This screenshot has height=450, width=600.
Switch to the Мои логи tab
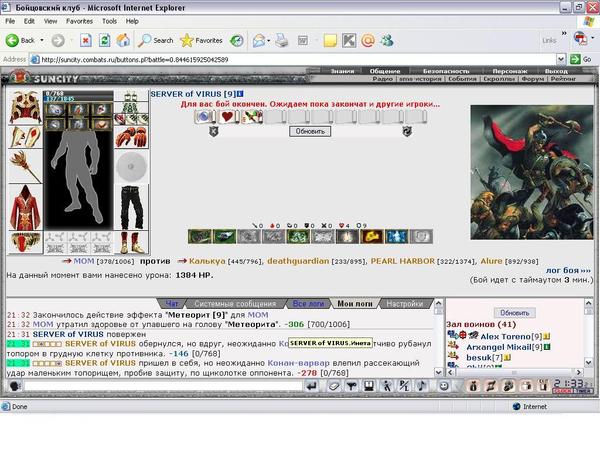click(x=355, y=303)
